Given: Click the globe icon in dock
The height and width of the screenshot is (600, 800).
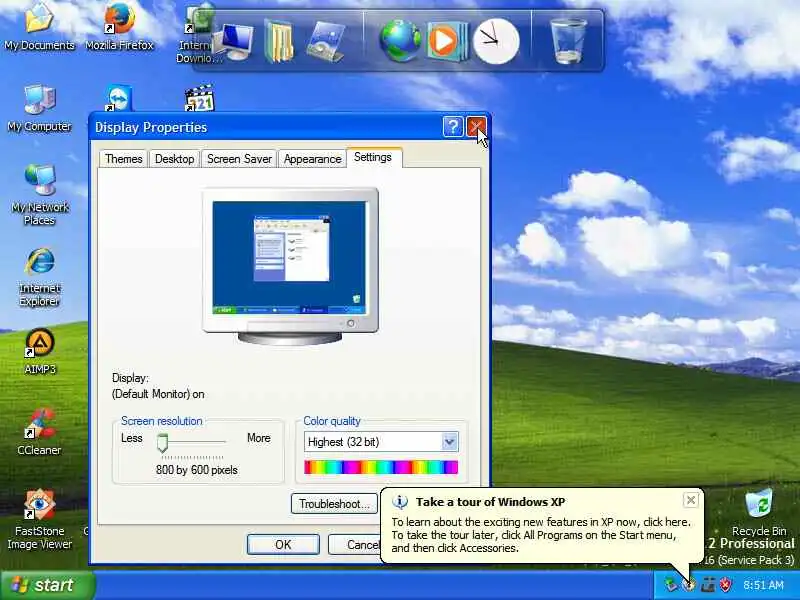Looking at the screenshot, I should [401, 41].
